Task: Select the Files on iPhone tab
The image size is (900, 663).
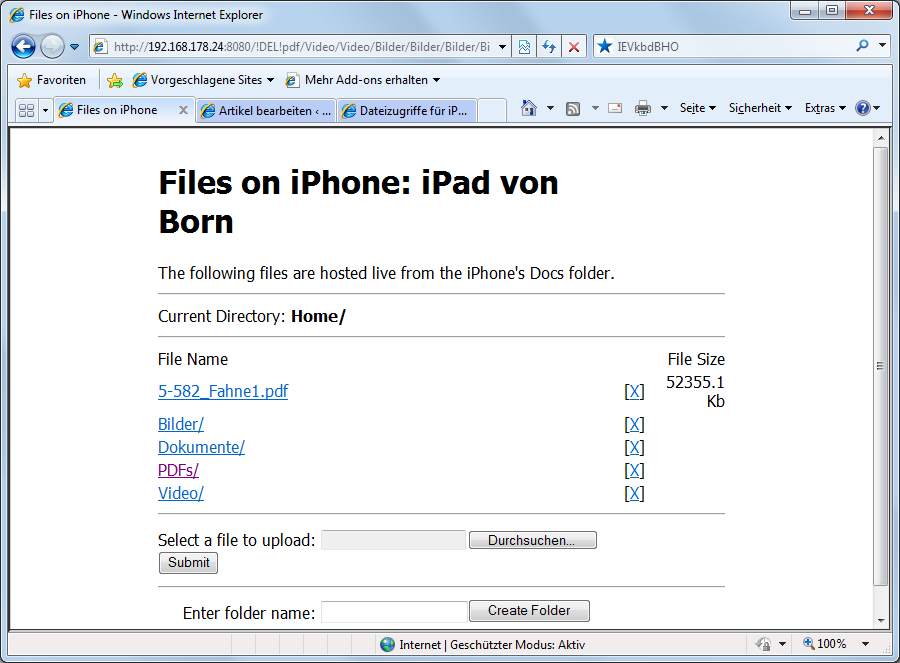Action: pos(117,110)
